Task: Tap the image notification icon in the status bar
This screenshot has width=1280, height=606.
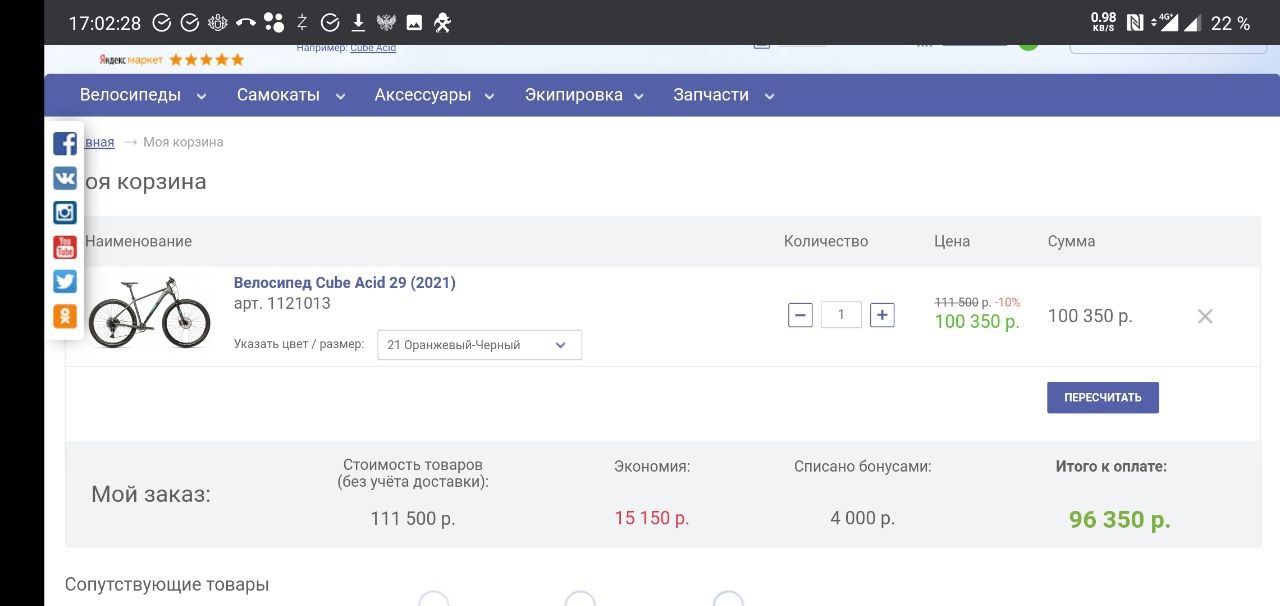Action: tap(414, 22)
